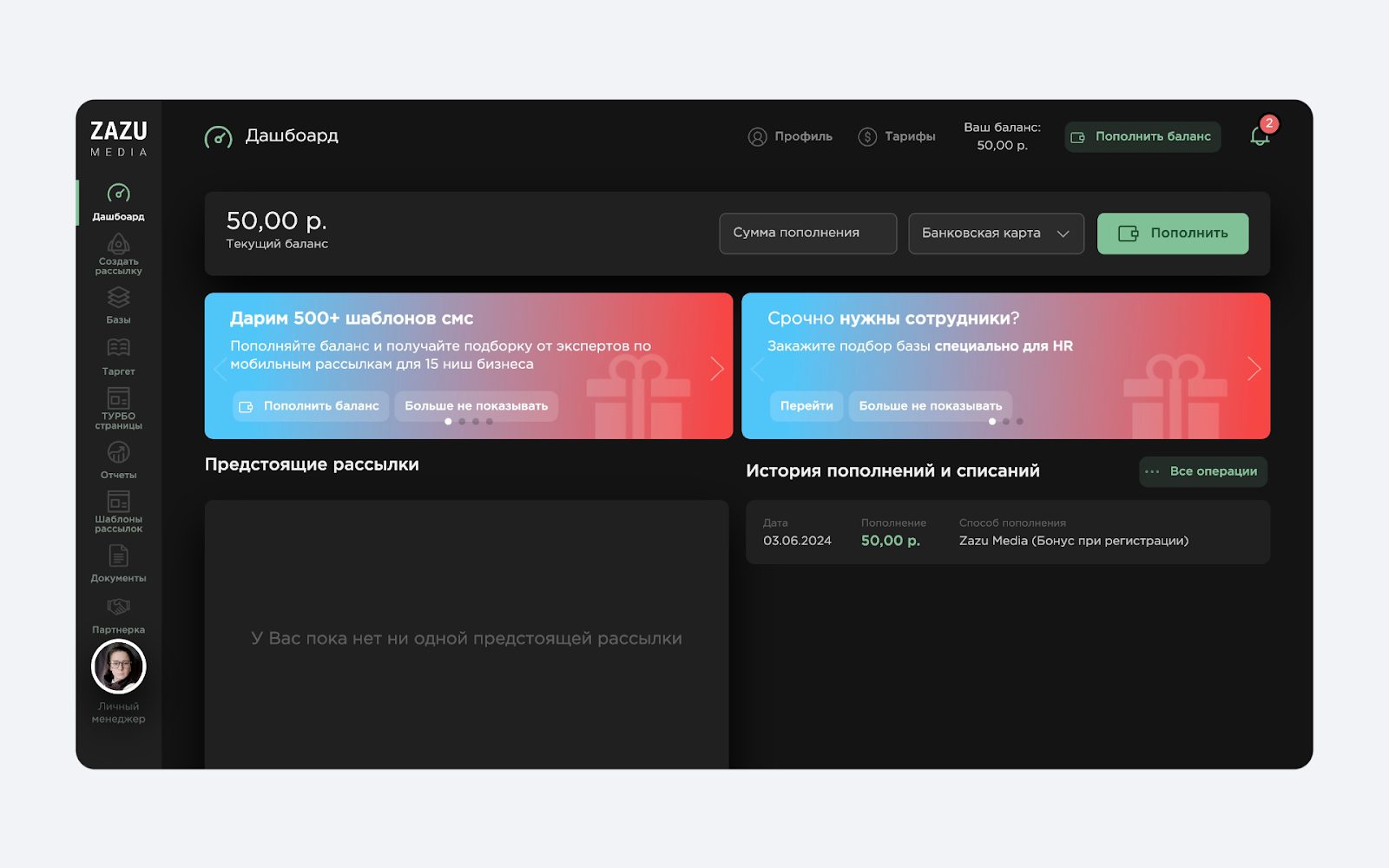Next slide arrow on SMS templates banner
This screenshot has height=868, width=1389.
[x=717, y=369]
